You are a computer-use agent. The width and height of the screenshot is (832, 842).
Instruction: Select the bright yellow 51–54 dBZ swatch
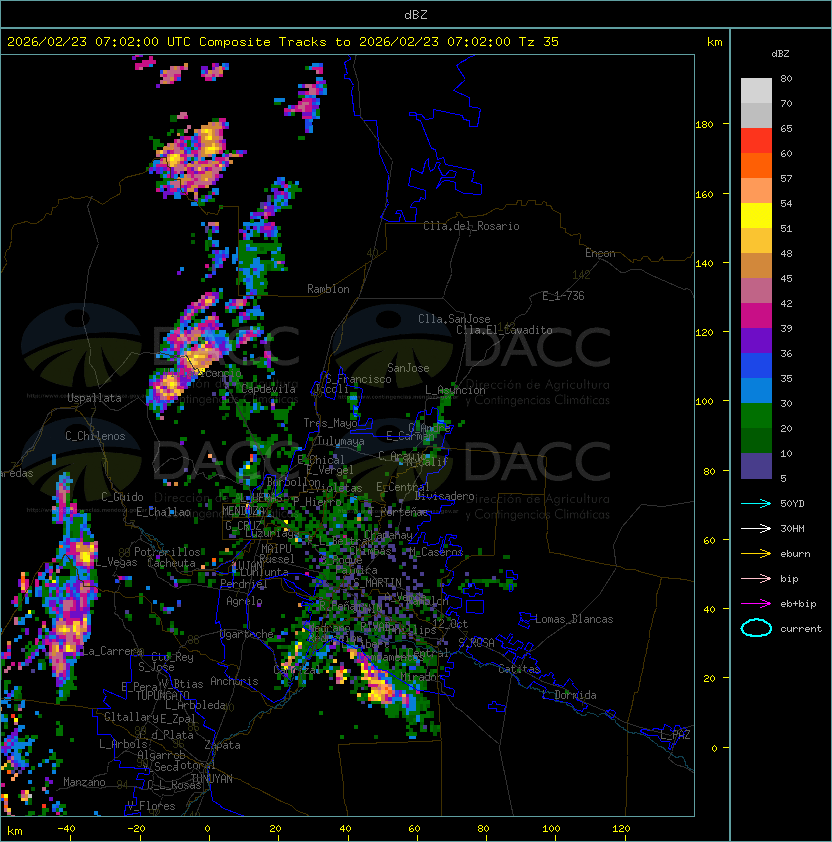(756, 216)
